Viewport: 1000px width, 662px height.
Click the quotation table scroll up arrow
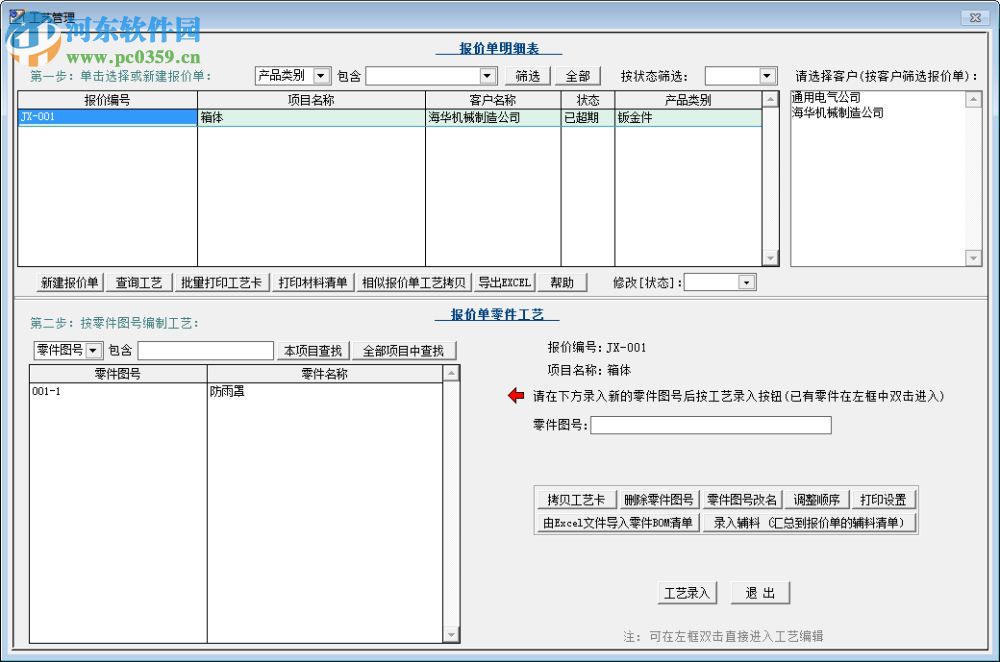[x=770, y=99]
